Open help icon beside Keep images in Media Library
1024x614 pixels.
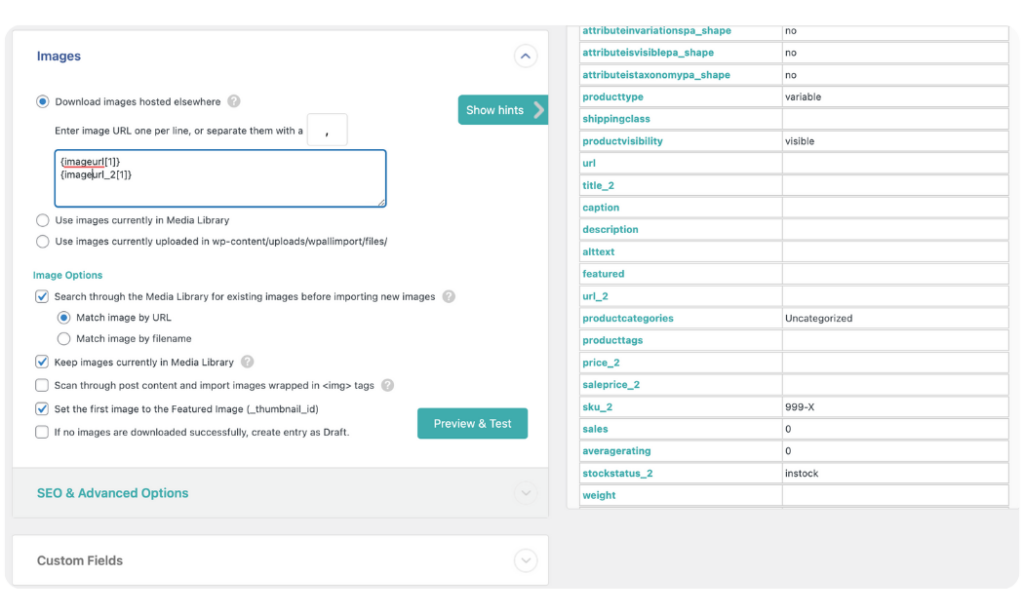point(248,362)
